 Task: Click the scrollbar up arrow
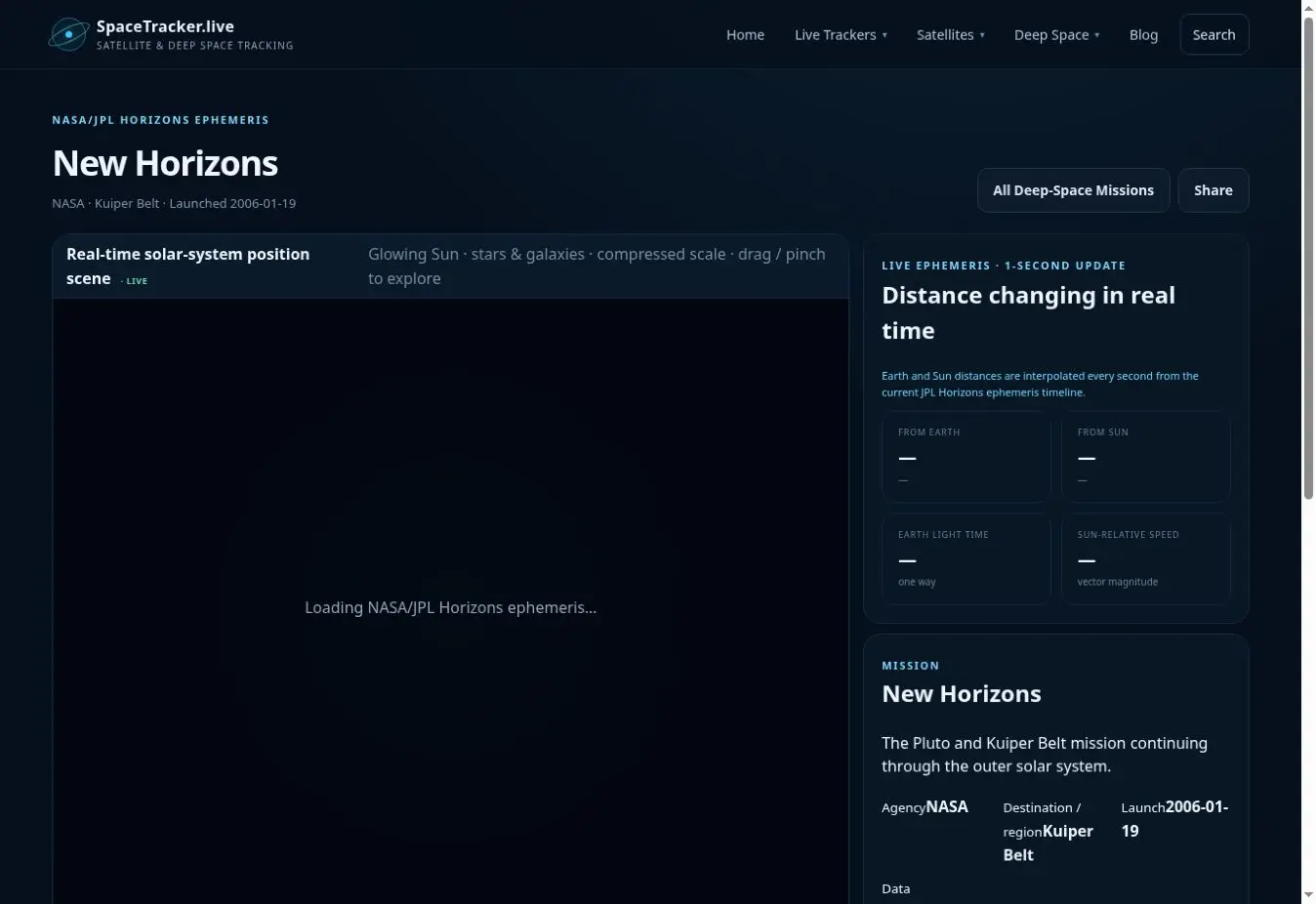tap(1308, 8)
